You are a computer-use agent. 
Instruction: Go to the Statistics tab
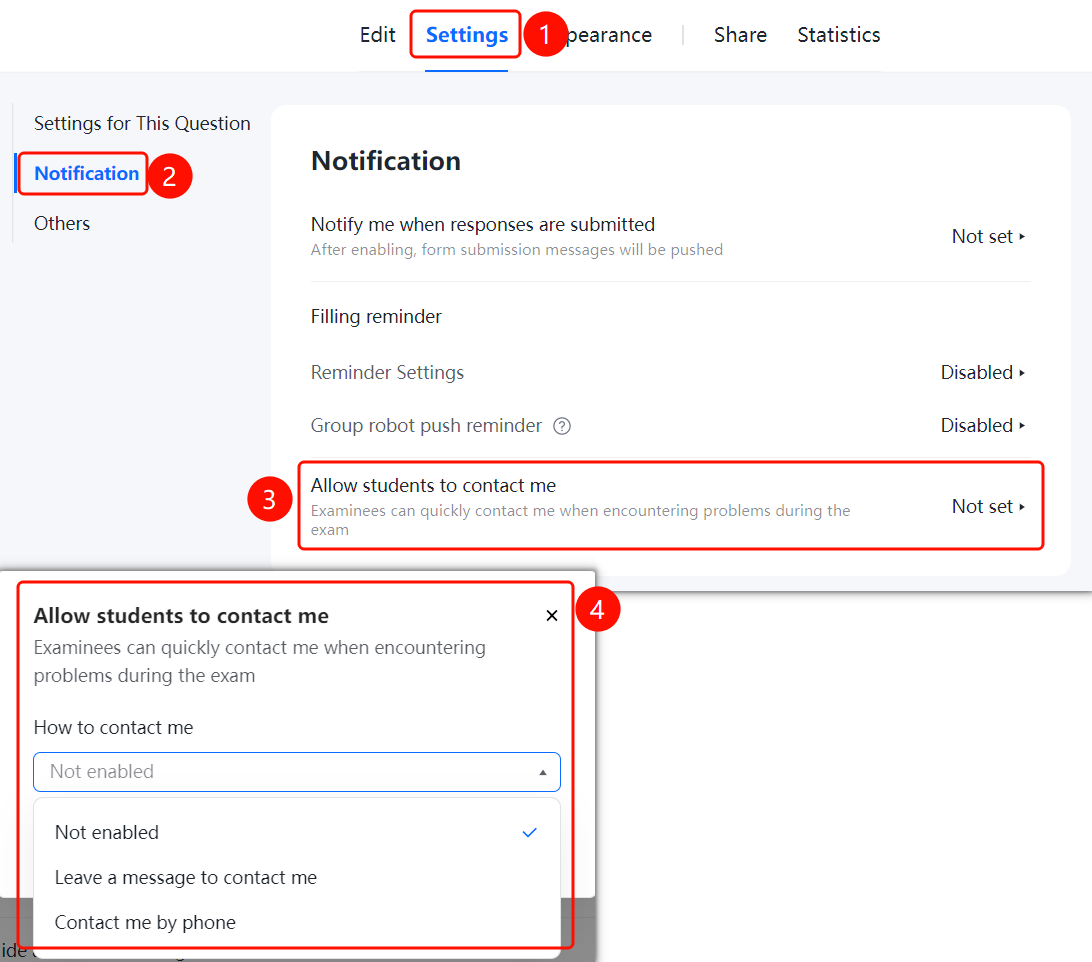tap(838, 35)
